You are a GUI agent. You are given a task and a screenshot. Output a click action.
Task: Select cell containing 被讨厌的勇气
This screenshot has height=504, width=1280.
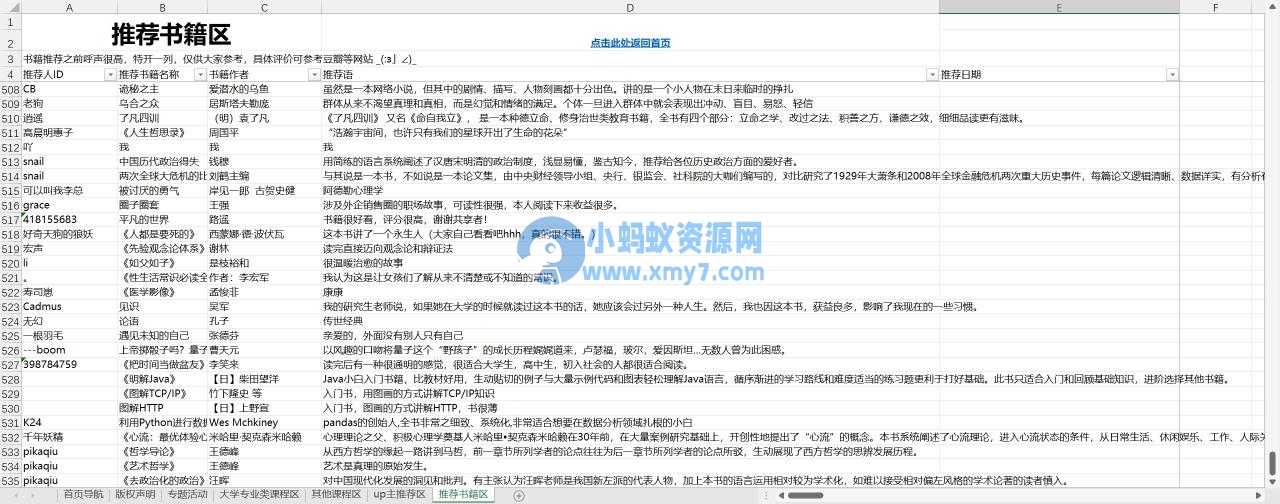pos(162,191)
